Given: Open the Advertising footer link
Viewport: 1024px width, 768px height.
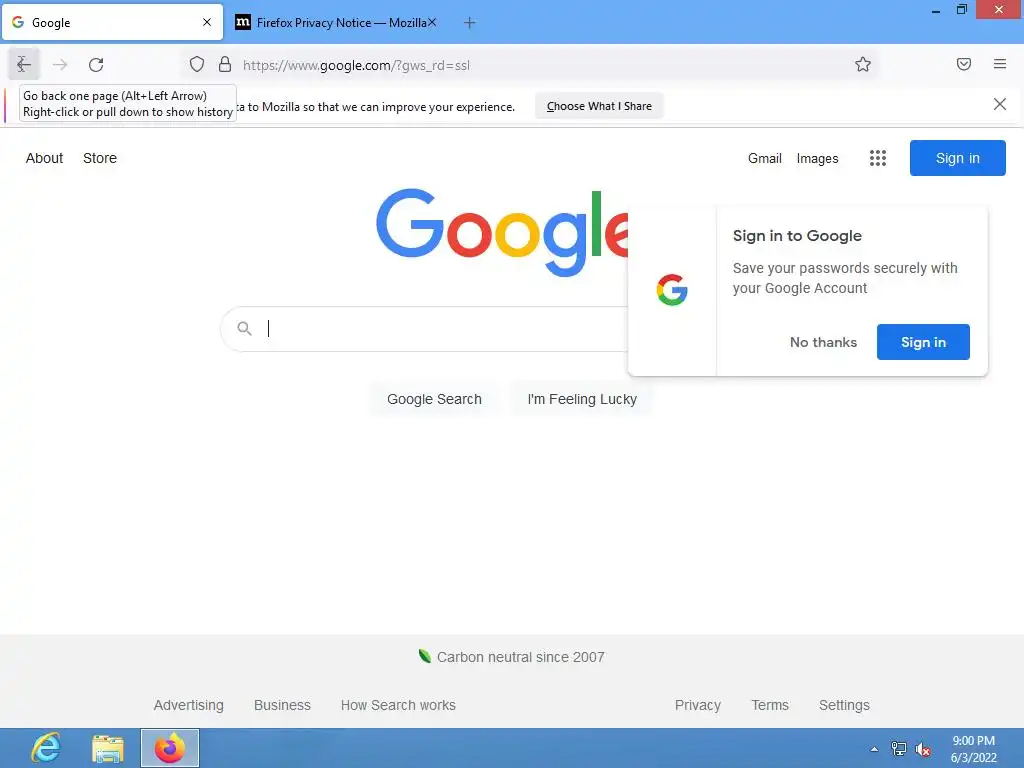Looking at the screenshot, I should point(189,705).
